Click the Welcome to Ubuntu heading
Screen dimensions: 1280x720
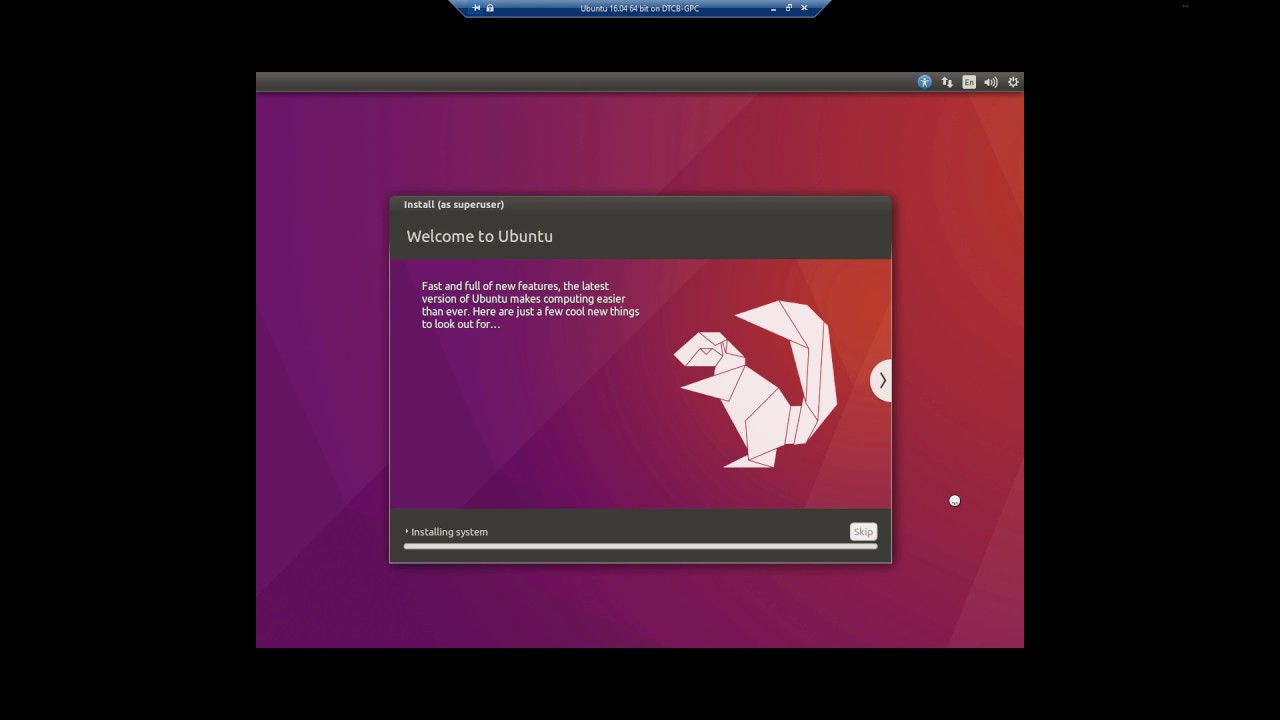pyautogui.click(x=479, y=236)
